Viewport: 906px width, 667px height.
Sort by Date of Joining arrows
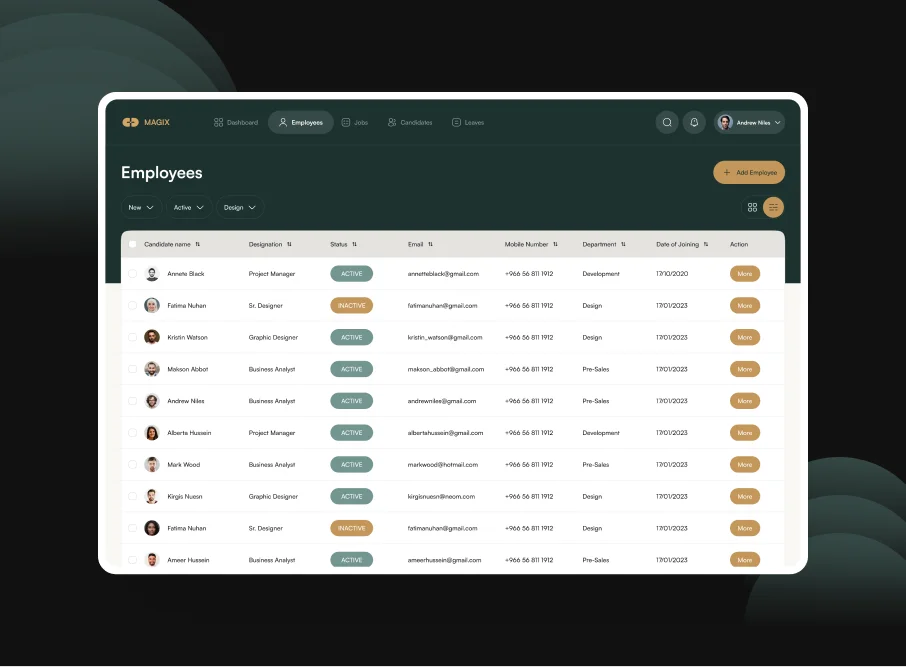click(705, 244)
